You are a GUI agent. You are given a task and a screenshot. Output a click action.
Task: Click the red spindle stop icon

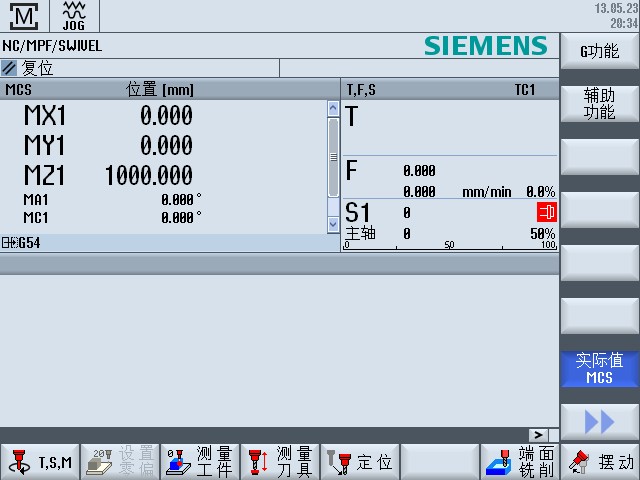pos(547,212)
